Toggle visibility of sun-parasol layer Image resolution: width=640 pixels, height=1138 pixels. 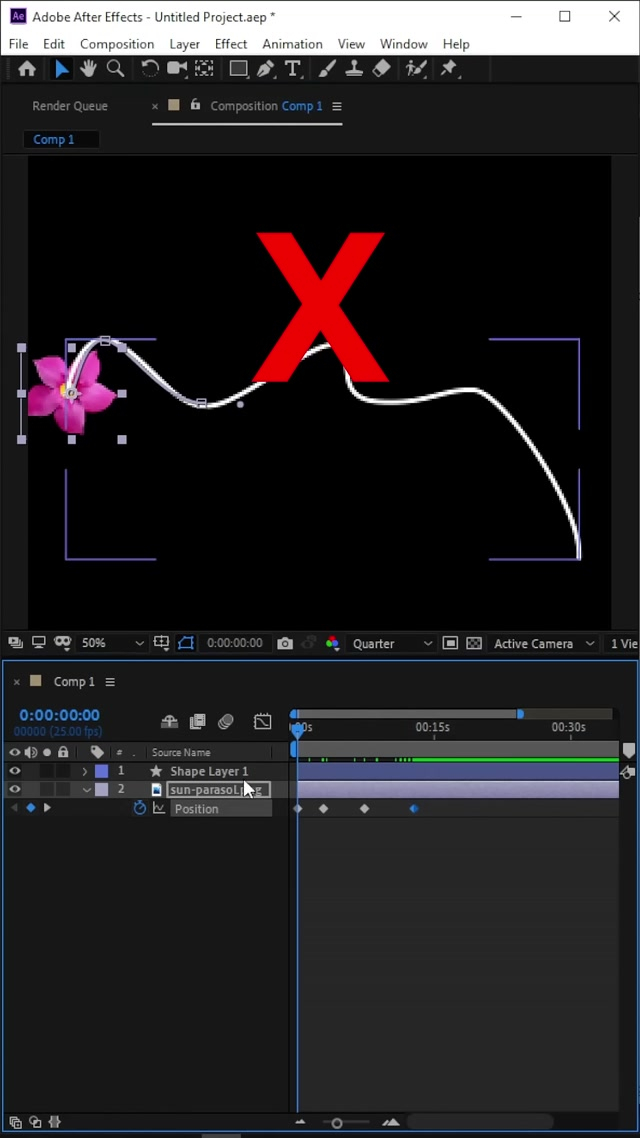pos(14,789)
